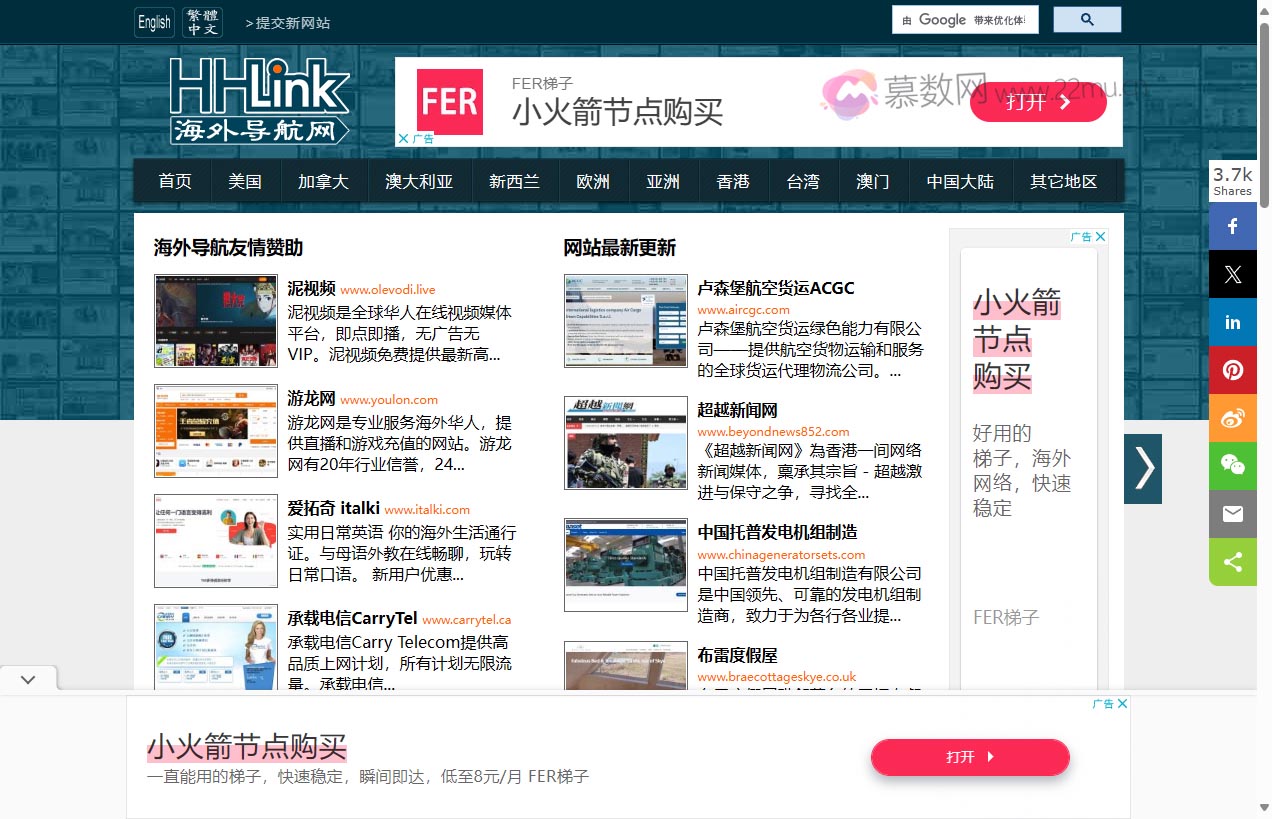This screenshot has width=1272, height=819.
Task: Share the page by Email
Action: tap(1232, 514)
